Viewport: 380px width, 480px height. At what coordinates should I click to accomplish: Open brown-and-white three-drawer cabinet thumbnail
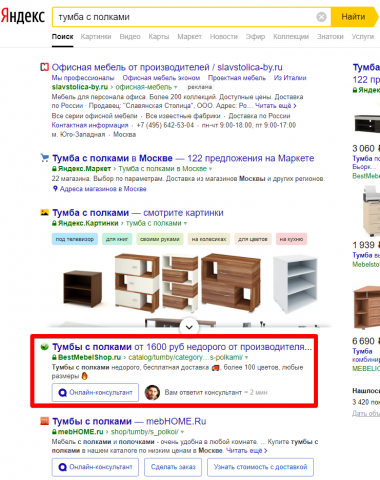tap(137, 283)
